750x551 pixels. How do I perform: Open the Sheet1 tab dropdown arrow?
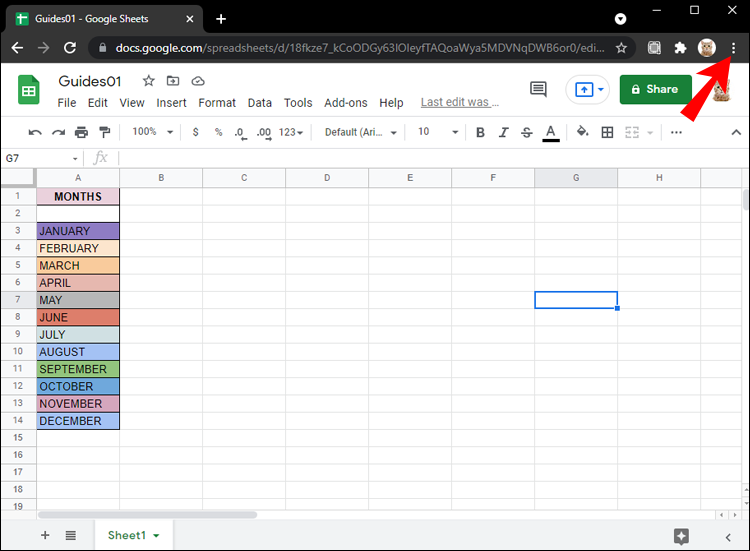point(156,536)
